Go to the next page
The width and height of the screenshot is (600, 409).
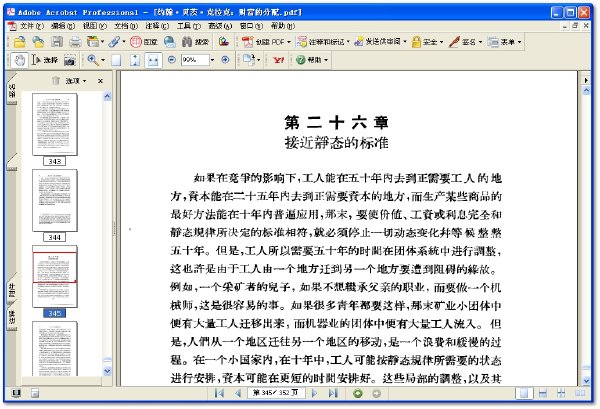[x=315, y=393]
